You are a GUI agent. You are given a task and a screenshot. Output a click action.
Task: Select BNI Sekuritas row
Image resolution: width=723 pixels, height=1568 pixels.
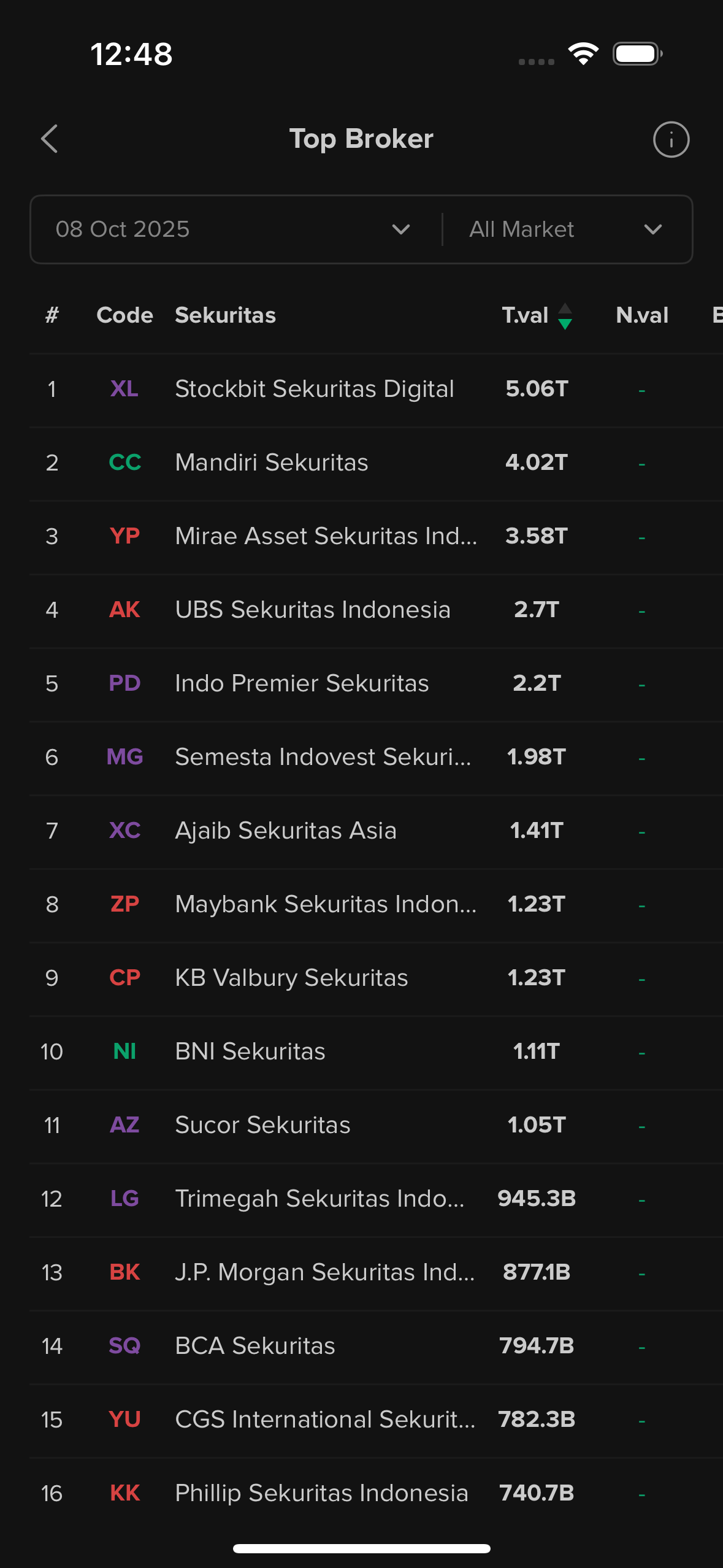click(250, 1051)
